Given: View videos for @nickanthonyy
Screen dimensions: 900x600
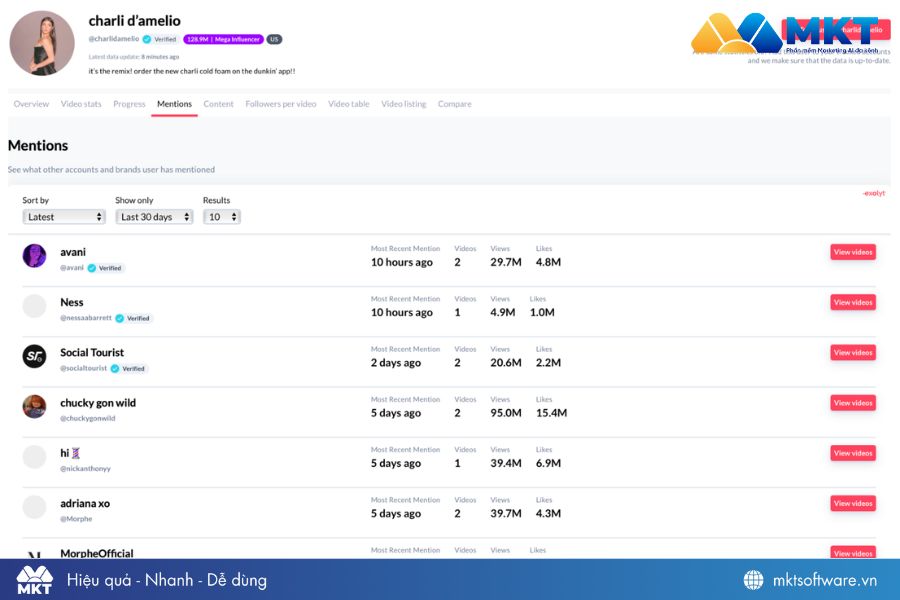Looking at the screenshot, I should (x=853, y=453).
